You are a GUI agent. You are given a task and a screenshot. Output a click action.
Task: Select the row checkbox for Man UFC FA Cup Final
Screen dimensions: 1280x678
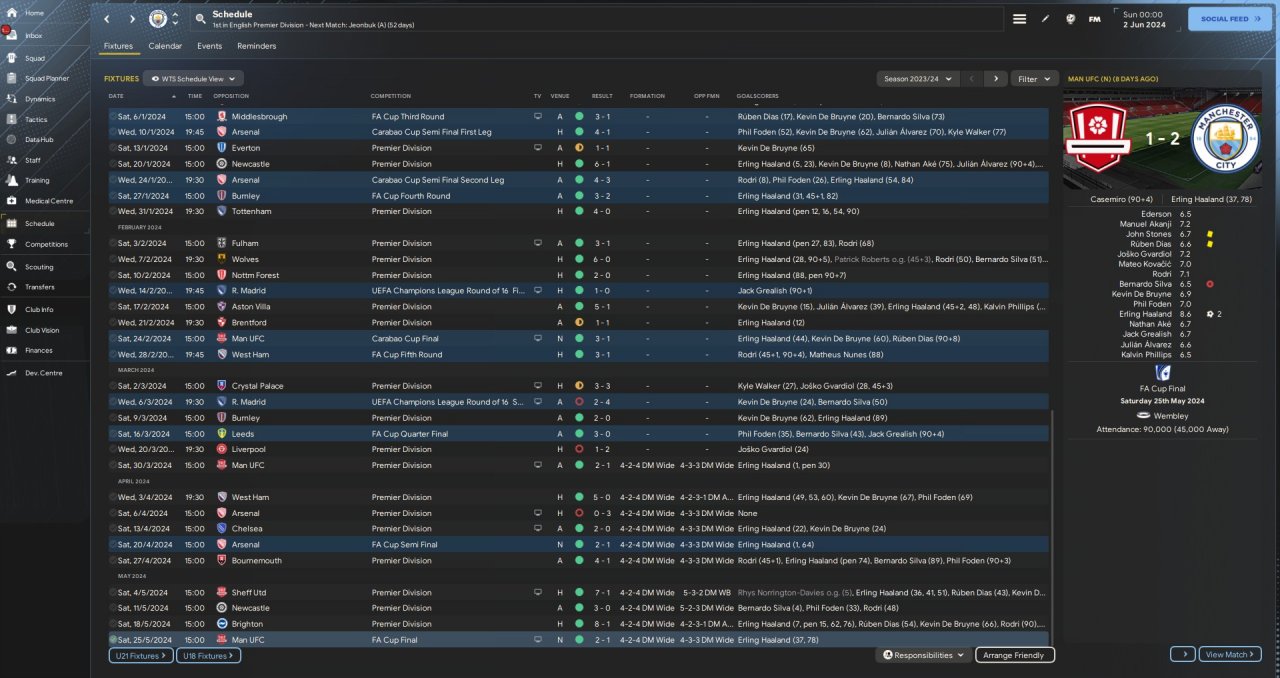point(113,640)
